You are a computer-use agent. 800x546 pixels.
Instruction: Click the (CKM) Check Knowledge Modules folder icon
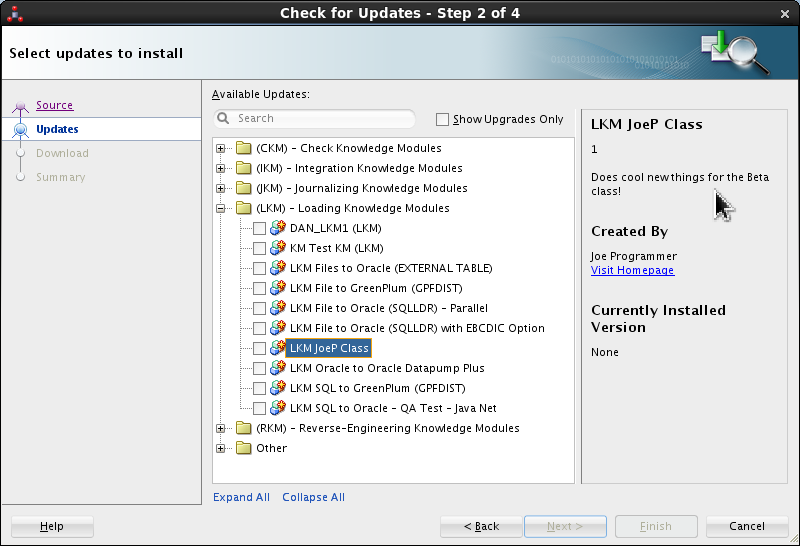(243, 148)
